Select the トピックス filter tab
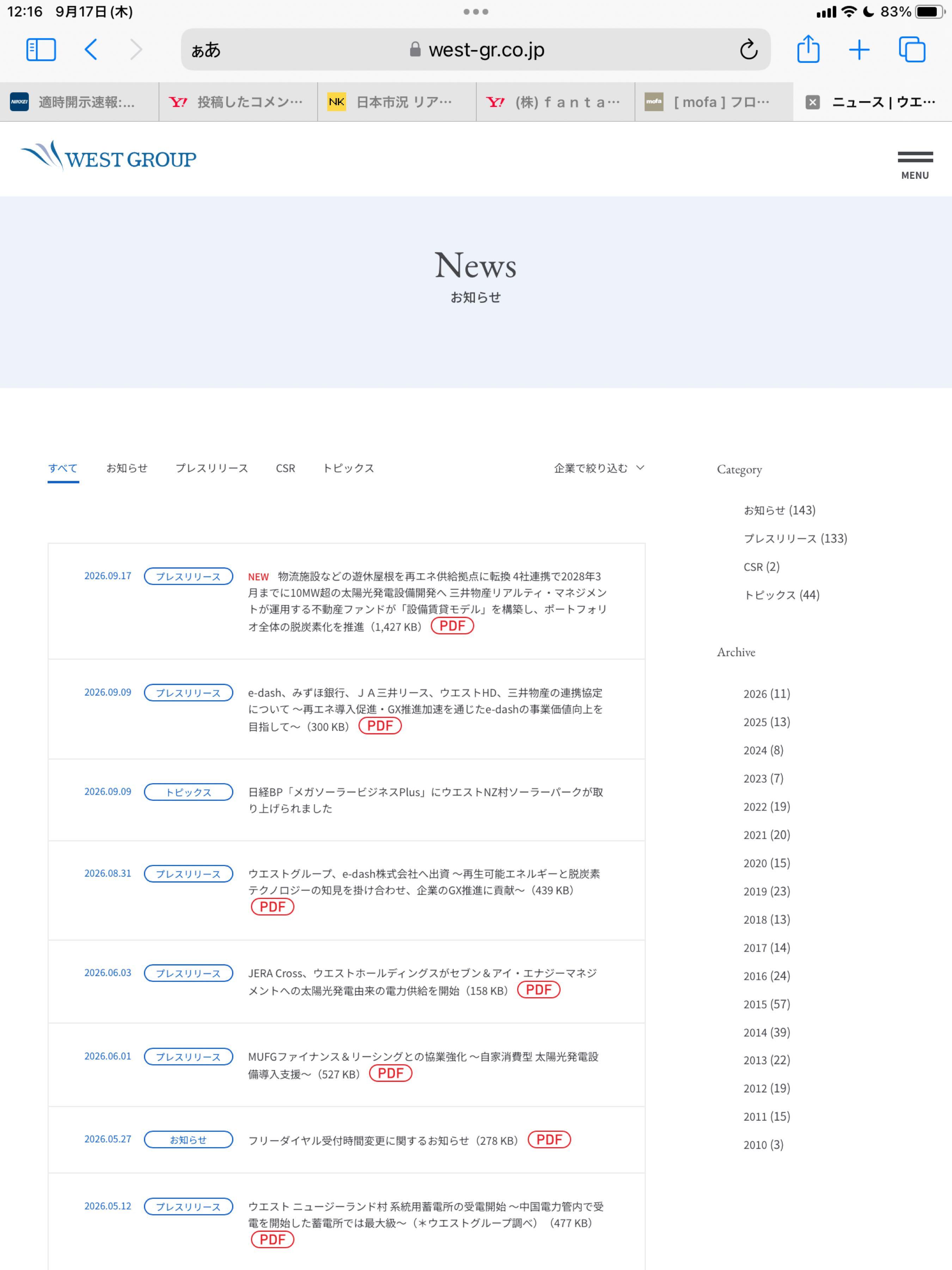 pos(348,468)
